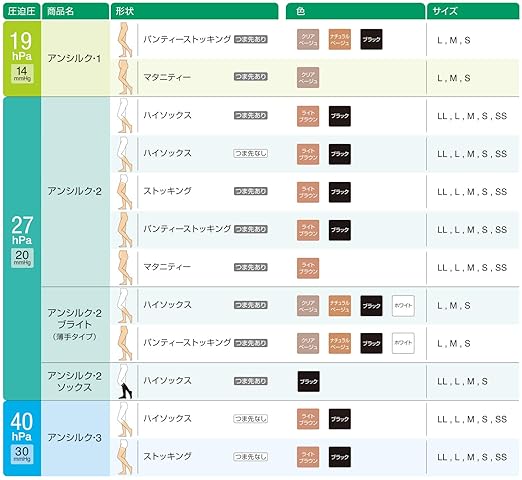Viewport: 522px width, 480px height.
Task: Pick ライトブラウン swatch in アンシルク·3 ハイソックス row
Action: 308,419
